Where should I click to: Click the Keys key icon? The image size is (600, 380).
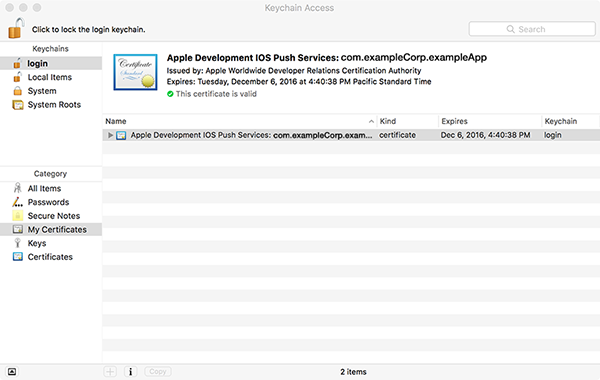(x=17, y=243)
